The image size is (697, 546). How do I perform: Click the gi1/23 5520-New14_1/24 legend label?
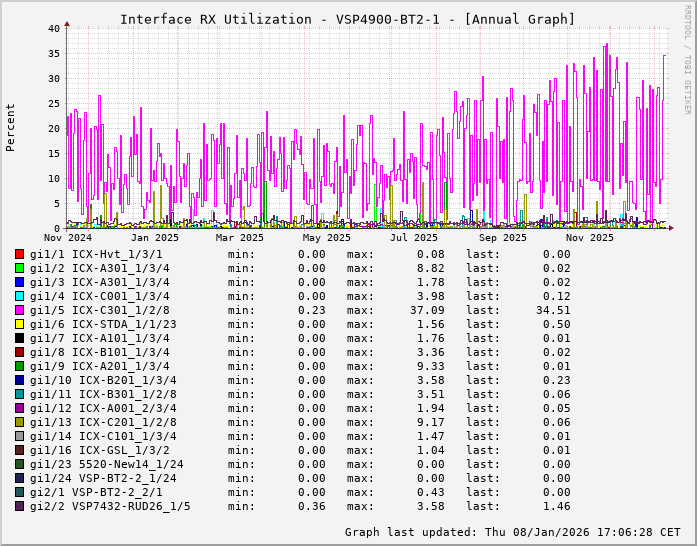click(x=106, y=464)
